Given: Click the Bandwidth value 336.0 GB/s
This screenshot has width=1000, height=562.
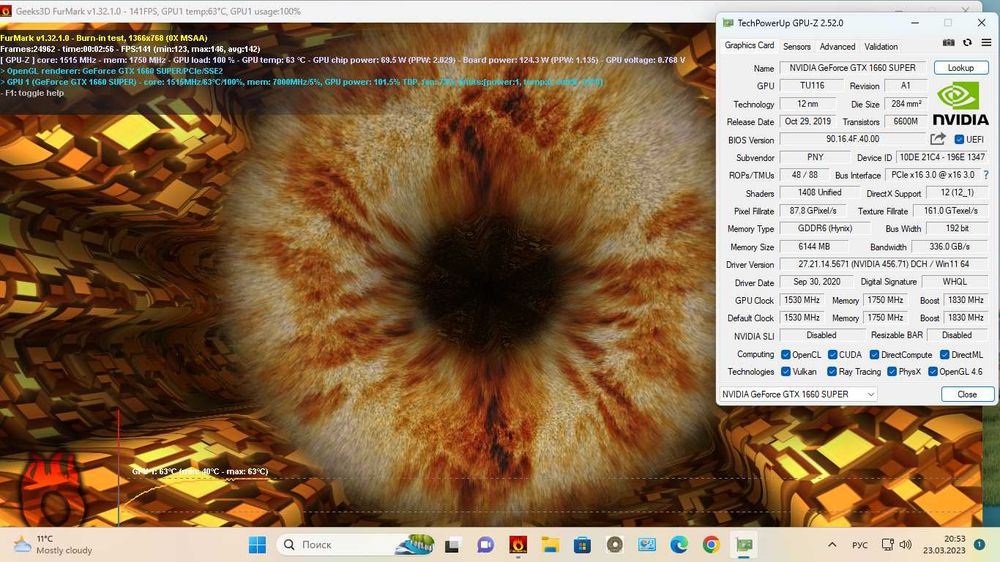Looking at the screenshot, I should coord(949,246).
